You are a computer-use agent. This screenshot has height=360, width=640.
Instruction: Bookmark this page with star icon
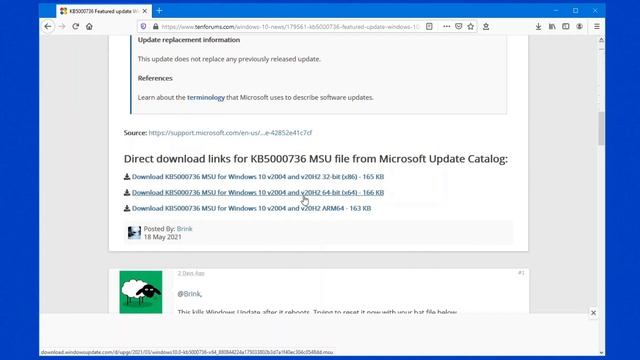click(471, 27)
